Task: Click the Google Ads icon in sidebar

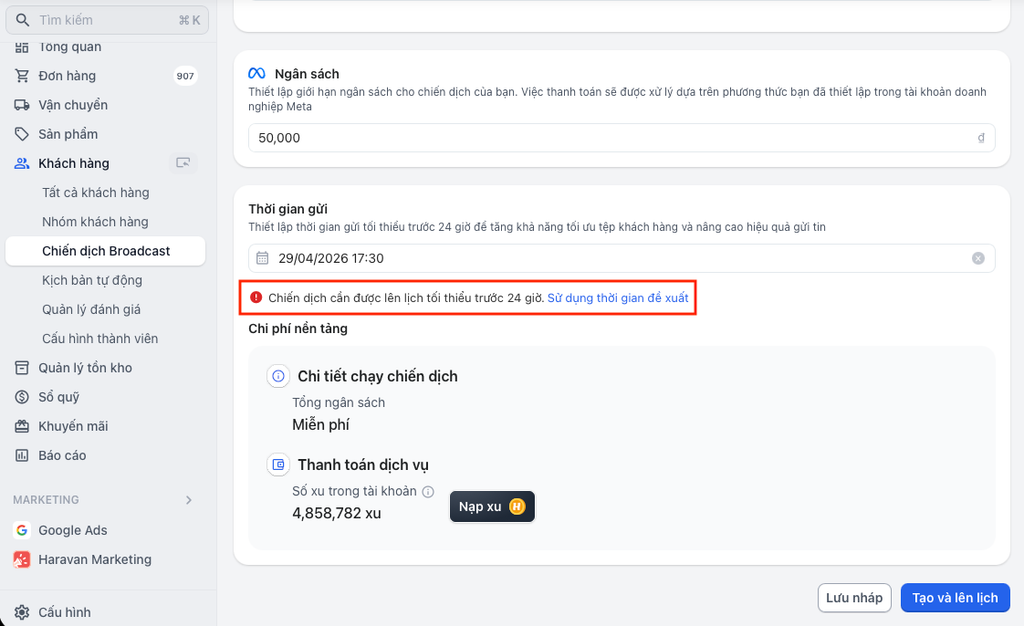Action: (22, 530)
